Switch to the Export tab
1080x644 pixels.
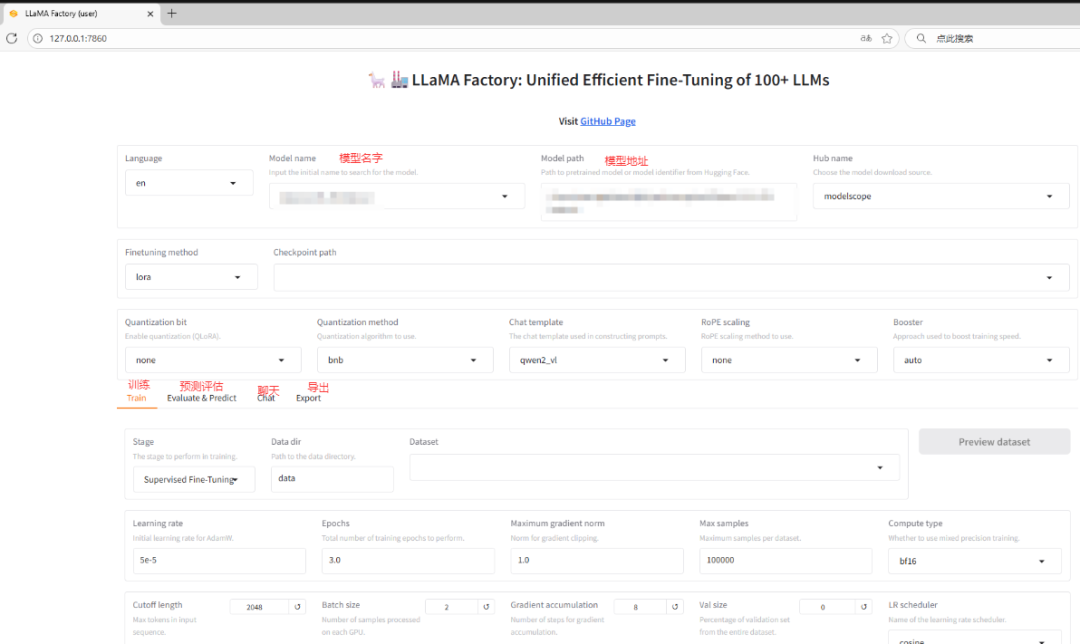pyautogui.click(x=309, y=398)
